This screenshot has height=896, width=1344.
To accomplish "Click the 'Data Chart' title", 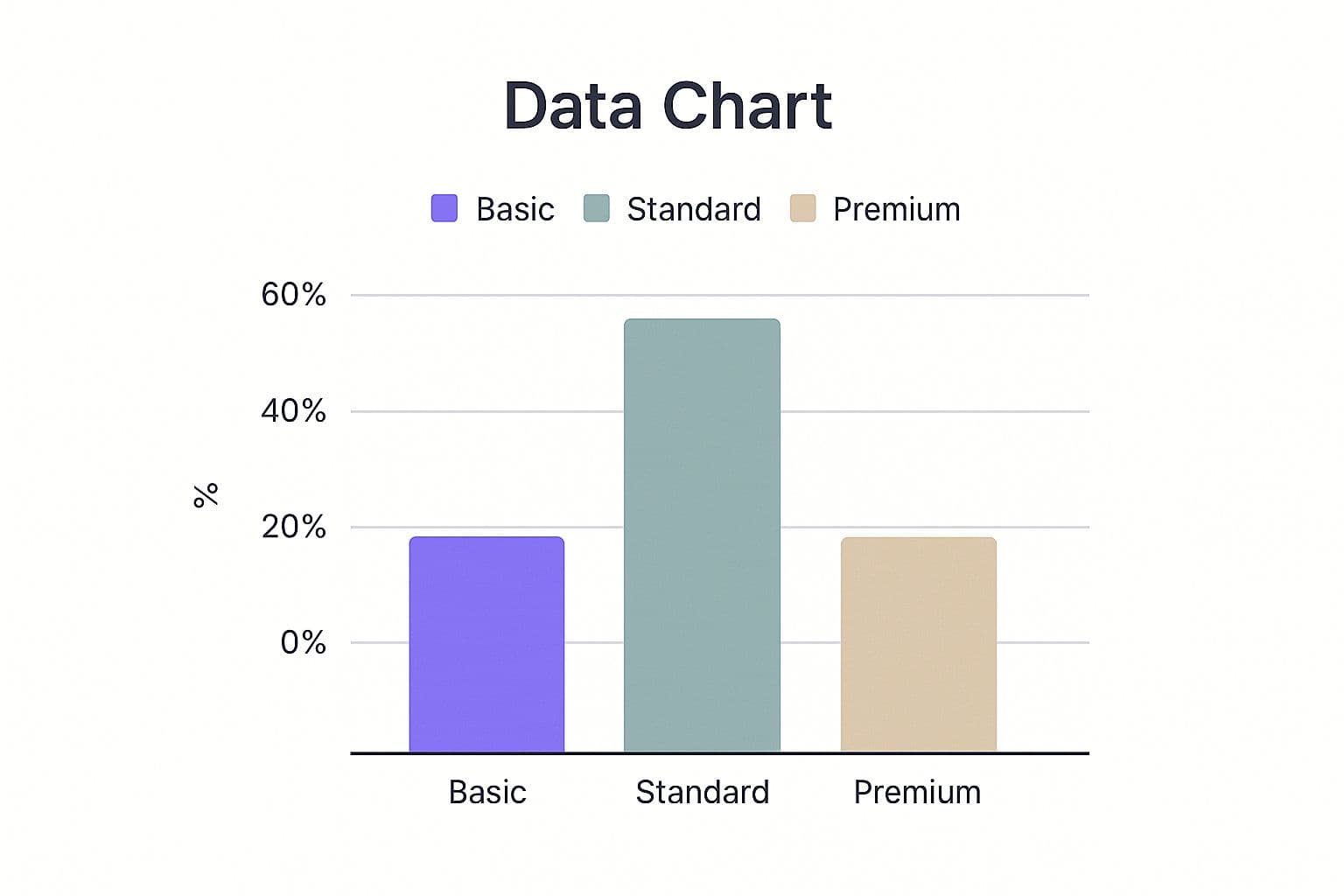I will tap(668, 106).
